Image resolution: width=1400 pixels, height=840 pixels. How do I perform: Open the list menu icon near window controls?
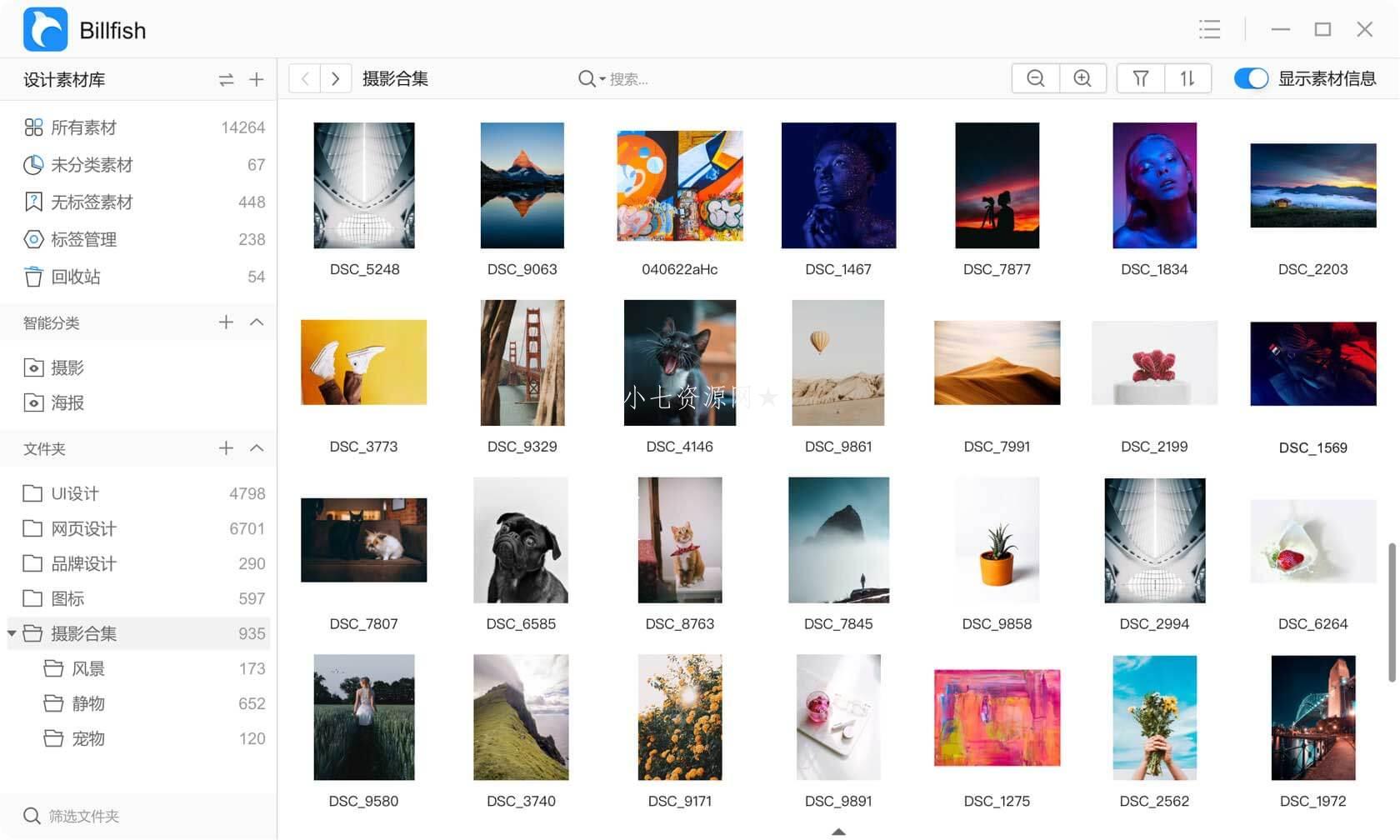click(x=1209, y=29)
